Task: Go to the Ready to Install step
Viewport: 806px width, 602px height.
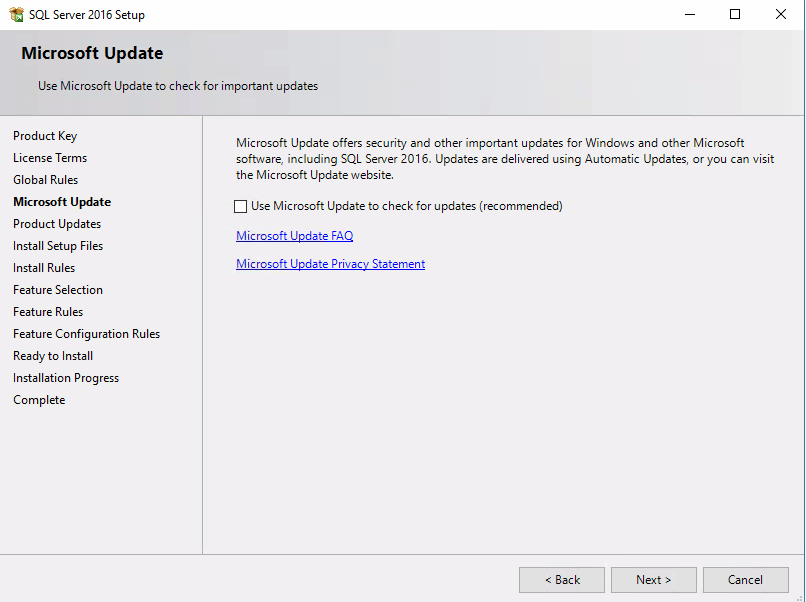Action: 52,355
